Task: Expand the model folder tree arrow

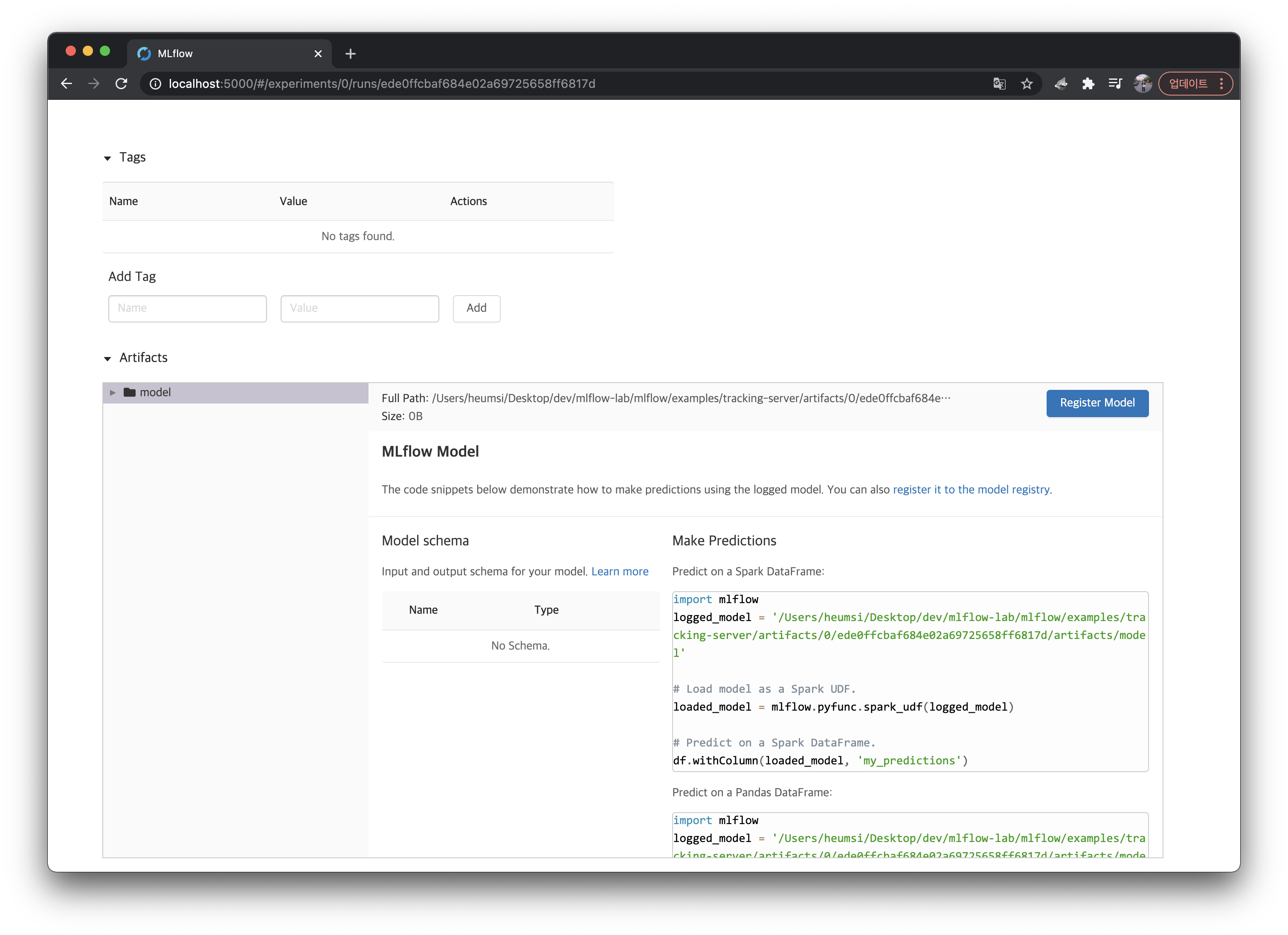Action: pos(113,392)
